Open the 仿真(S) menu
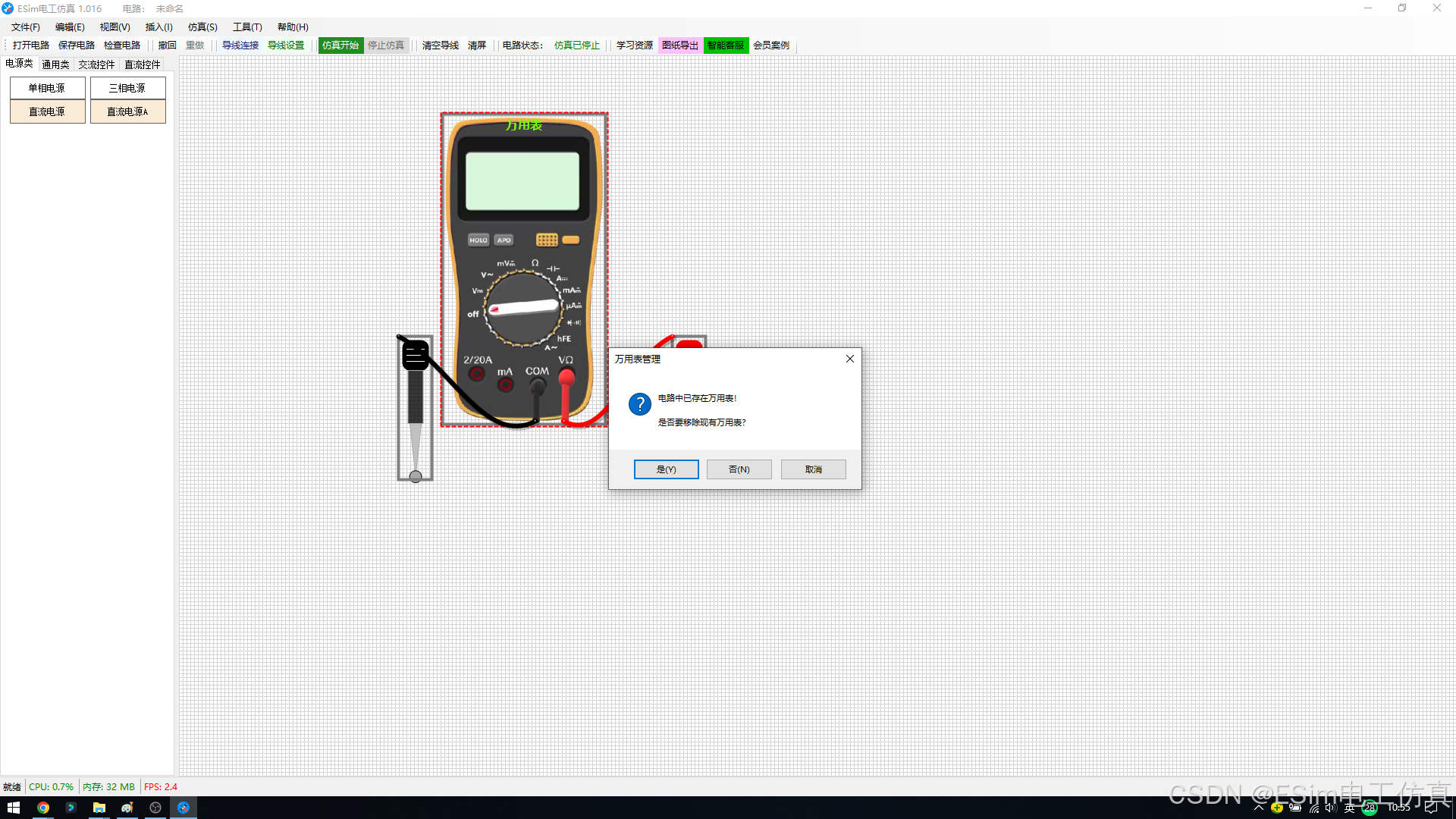1456x819 pixels. click(202, 27)
